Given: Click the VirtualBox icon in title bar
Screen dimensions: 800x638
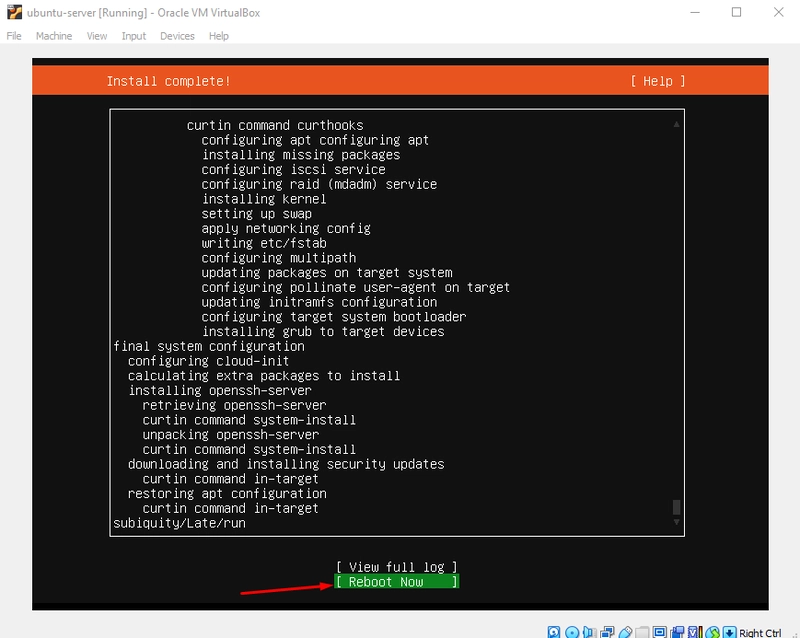Looking at the screenshot, I should click(x=14, y=12).
